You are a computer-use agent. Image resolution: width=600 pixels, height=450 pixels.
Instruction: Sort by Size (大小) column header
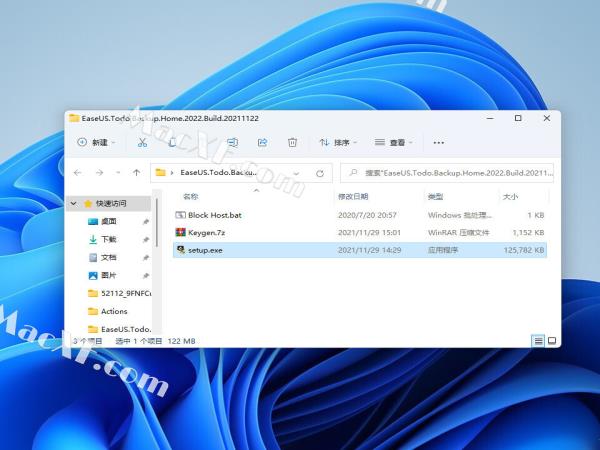pos(510,196)
